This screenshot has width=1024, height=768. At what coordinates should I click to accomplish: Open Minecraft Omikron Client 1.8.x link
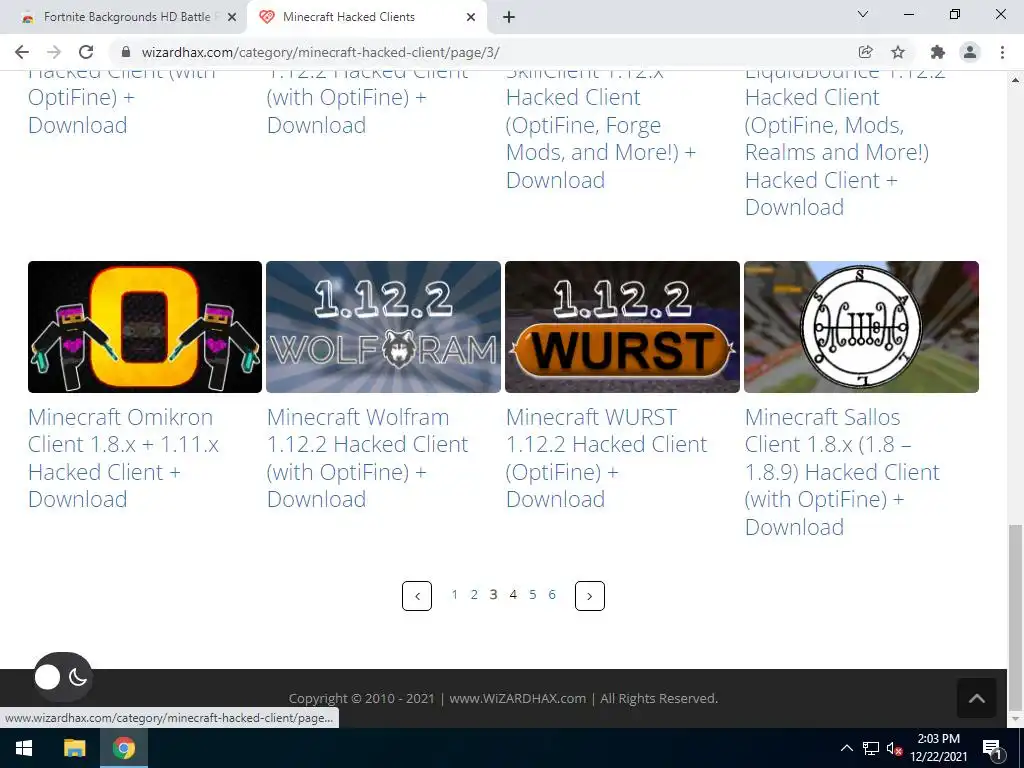click(123, 458)
